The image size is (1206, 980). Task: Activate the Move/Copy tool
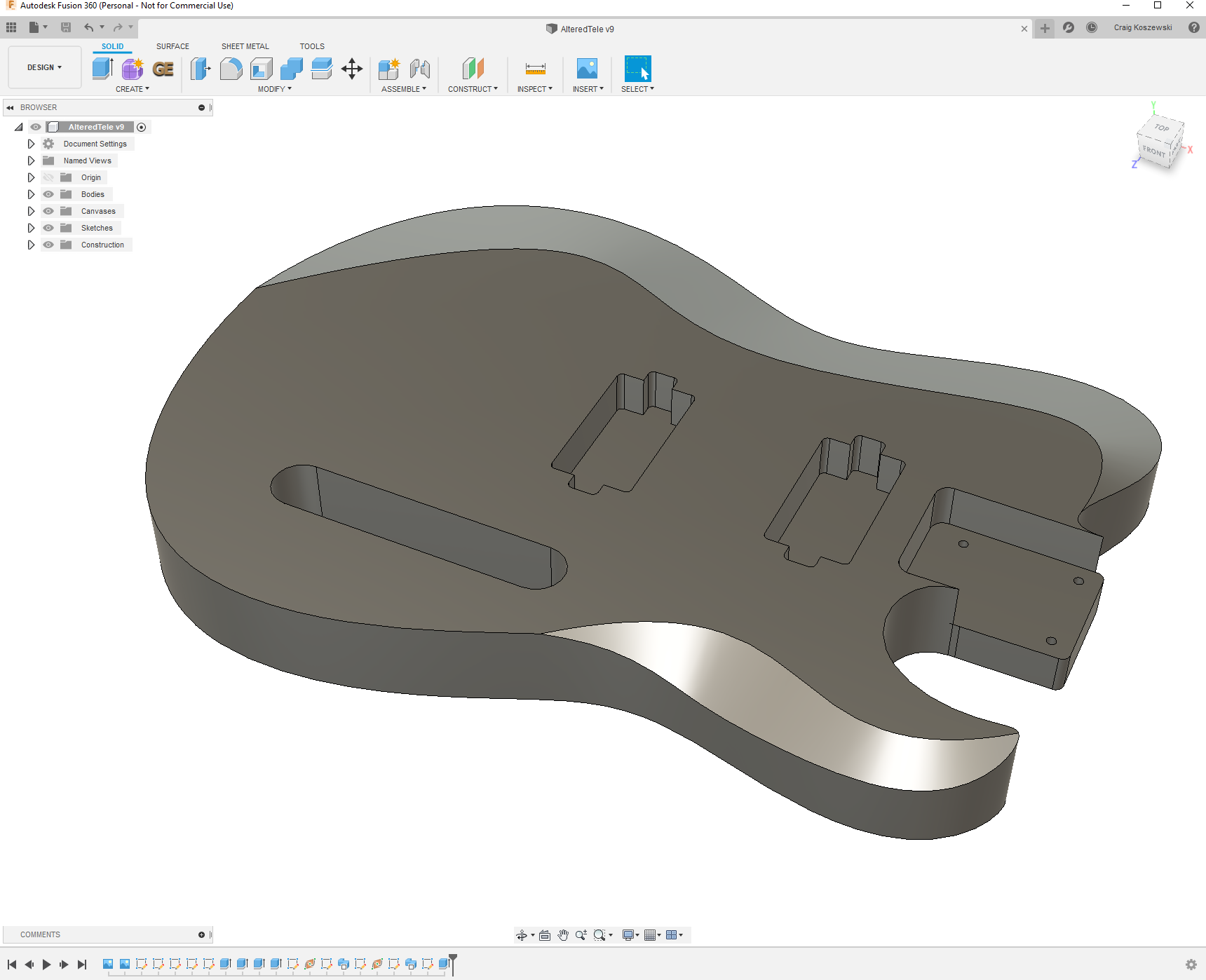(352, 69)
